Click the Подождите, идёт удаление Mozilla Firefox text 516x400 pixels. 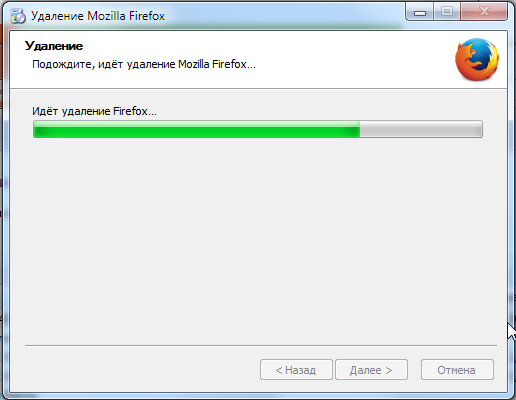[144, 64]
